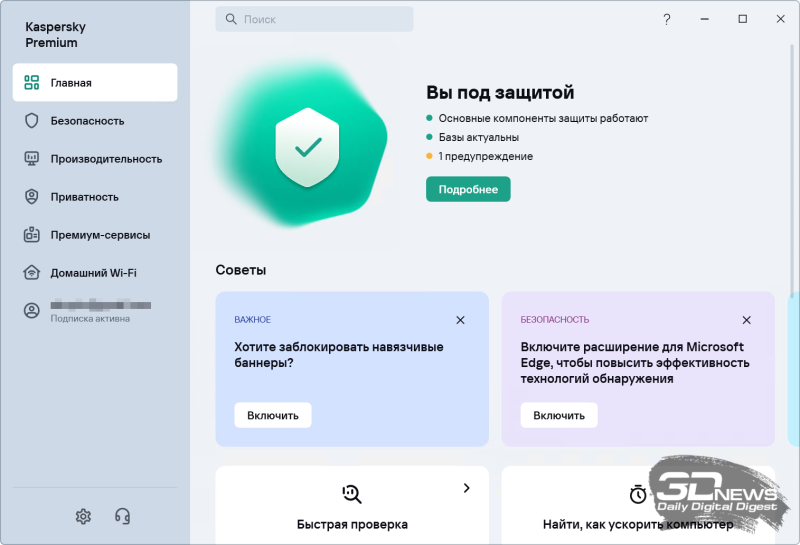The height and width of the screenshot is (545, 800).
Task: Go to the Производительность section
Action: click(106, 159)
